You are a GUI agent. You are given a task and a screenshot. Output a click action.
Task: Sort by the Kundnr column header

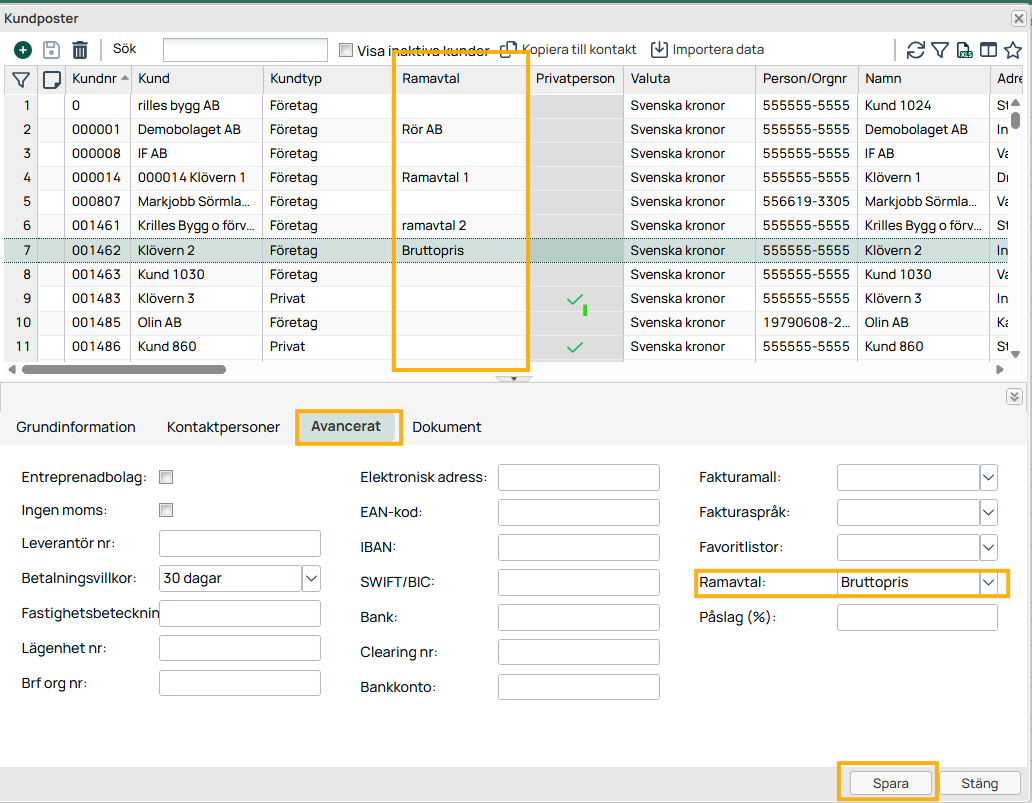(x=97, y=79)
